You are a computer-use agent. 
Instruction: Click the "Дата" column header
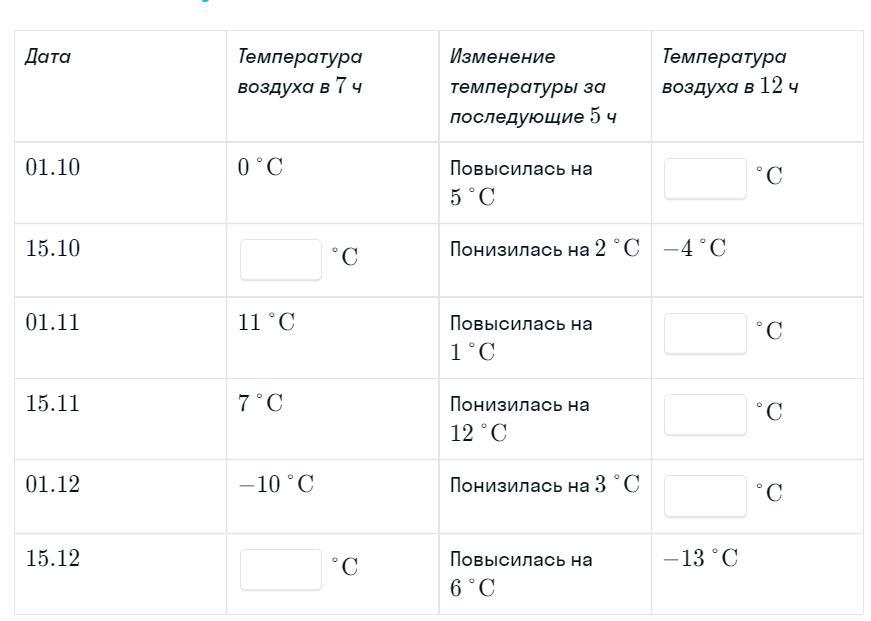click(48, 57)
